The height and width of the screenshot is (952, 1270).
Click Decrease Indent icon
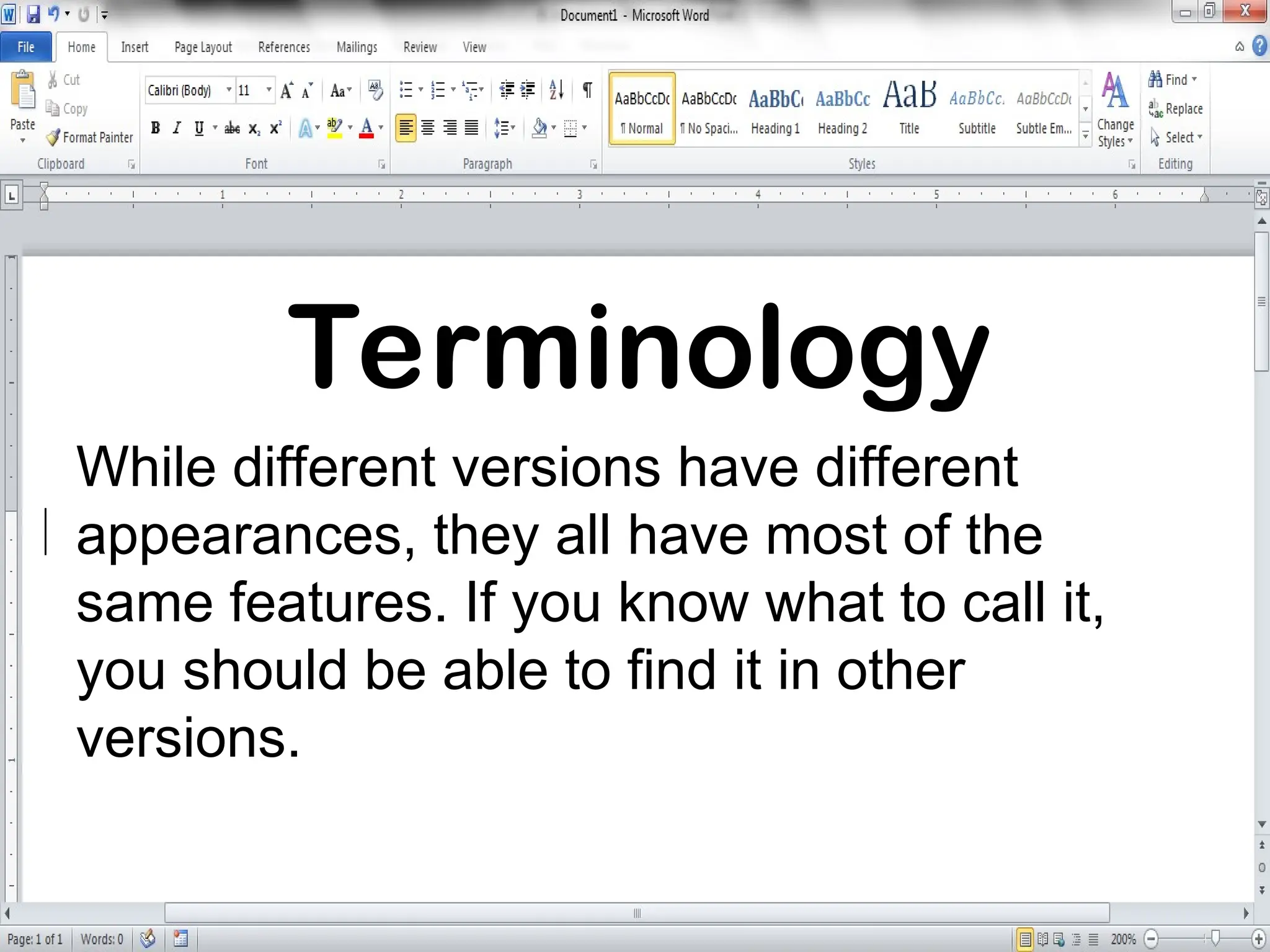click(507, 90)
